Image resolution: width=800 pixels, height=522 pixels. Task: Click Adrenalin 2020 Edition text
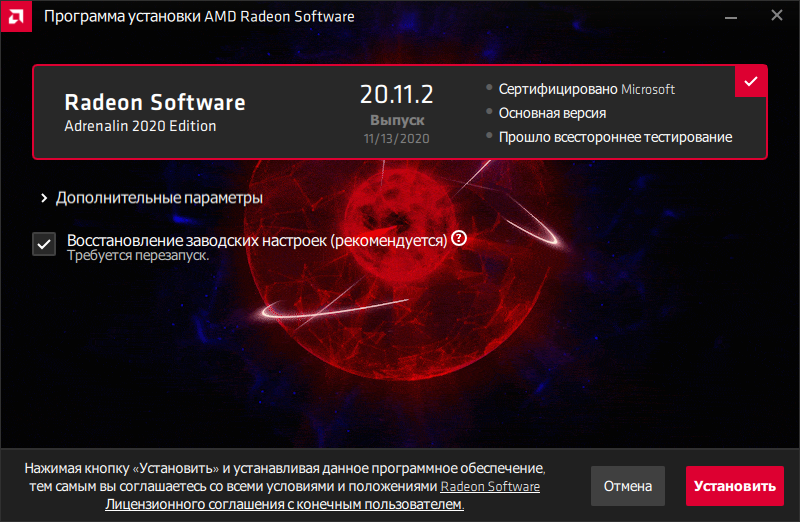140,126
